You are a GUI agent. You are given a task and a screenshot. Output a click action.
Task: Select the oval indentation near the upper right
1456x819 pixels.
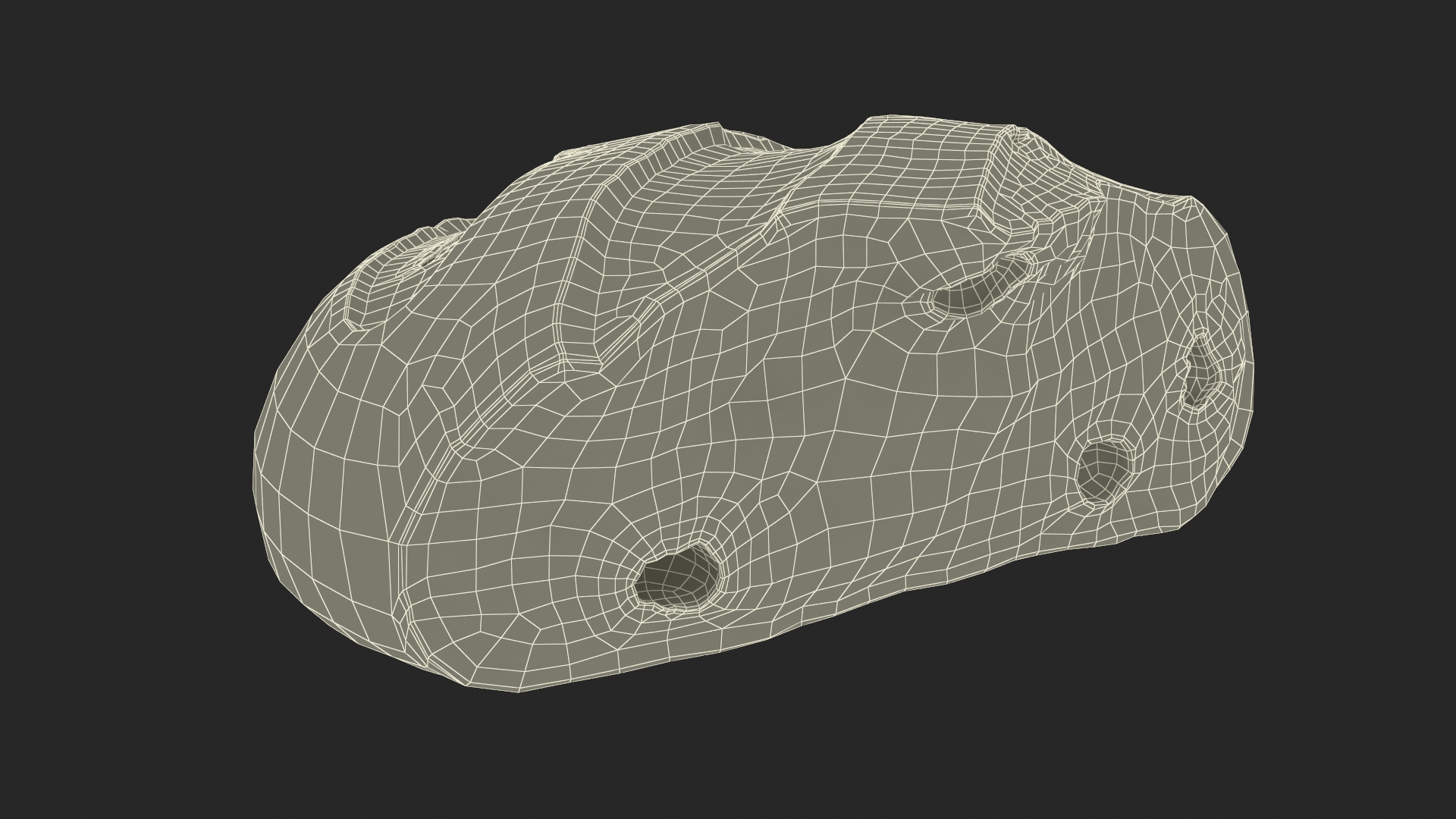pos(978,290)
